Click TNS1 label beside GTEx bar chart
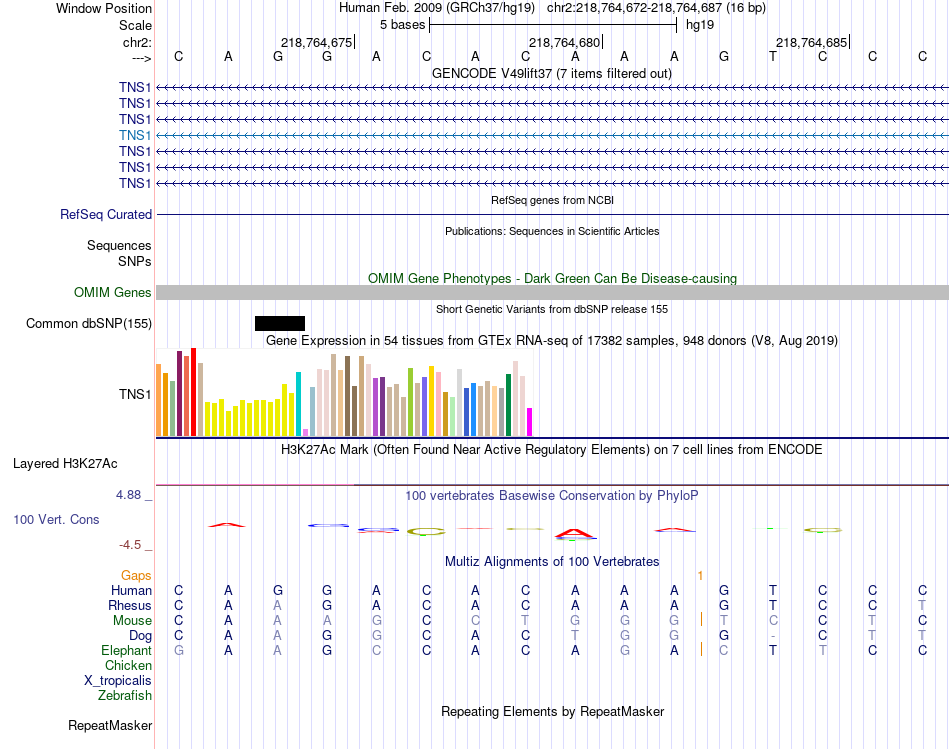The width and height of the screenshot is (950, 749). pyautogui.click(x=135, y=394)
